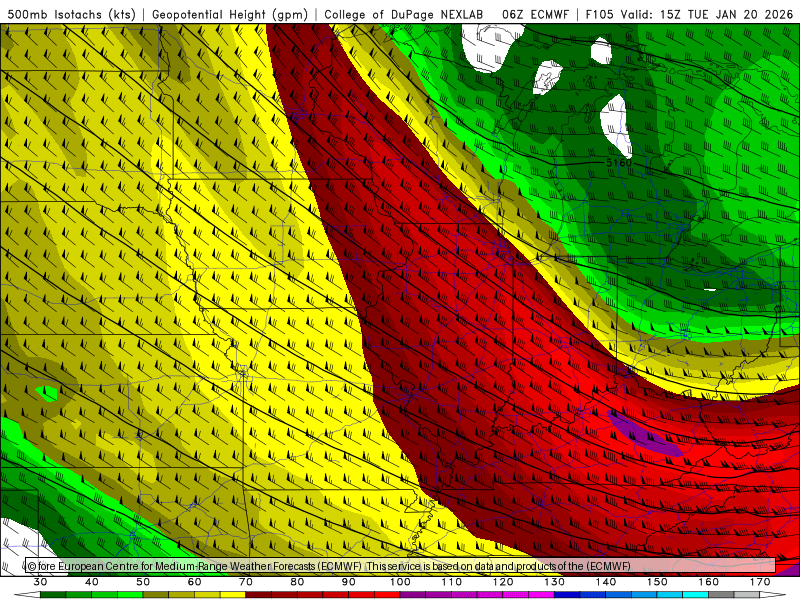Click the legend value 150
This screenshot has width=800, height=600.
[658, 582]
